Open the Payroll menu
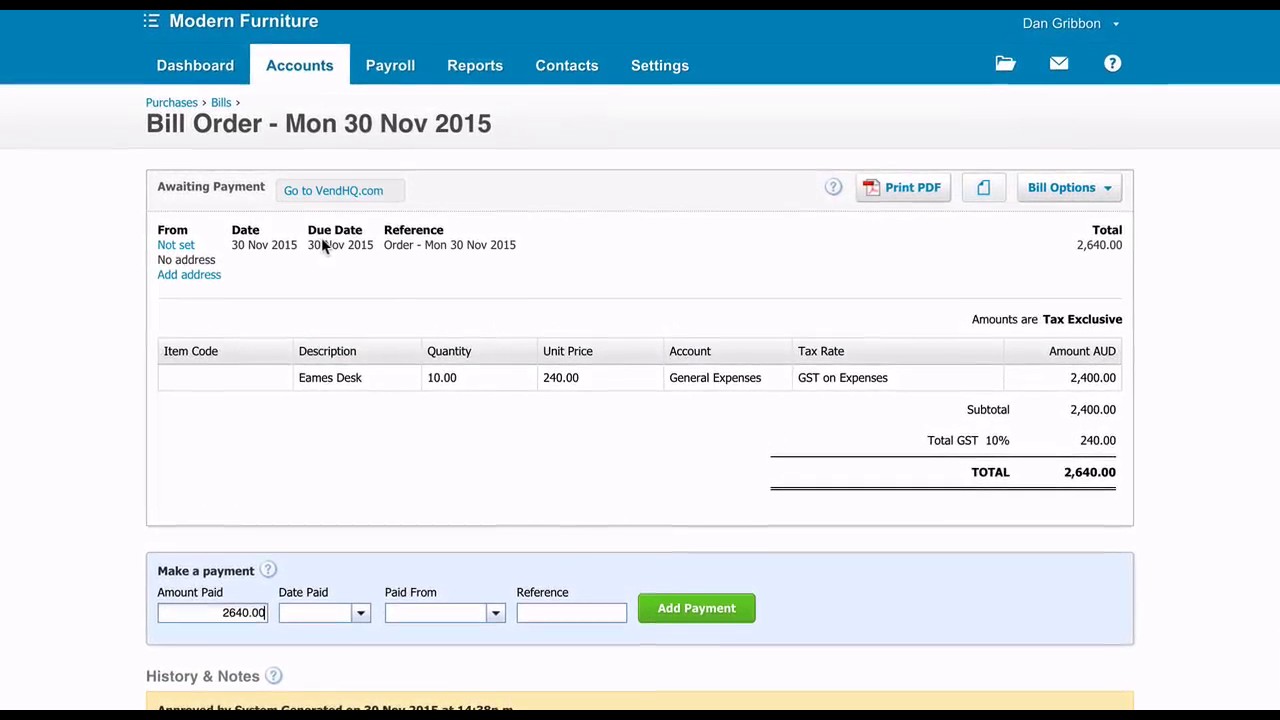Screen dimensions: 1280x720 point(390,65)
